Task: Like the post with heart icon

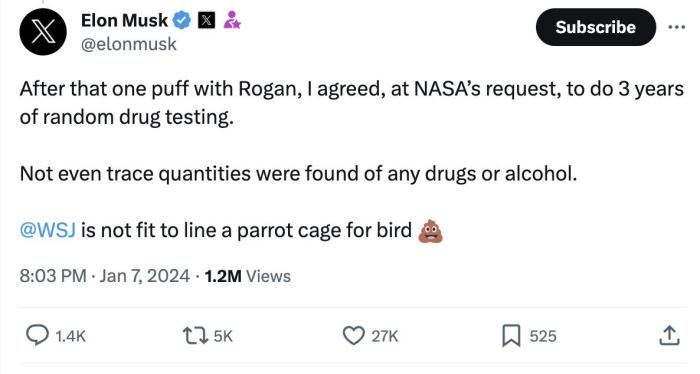Action: click(x=353, y=336)
